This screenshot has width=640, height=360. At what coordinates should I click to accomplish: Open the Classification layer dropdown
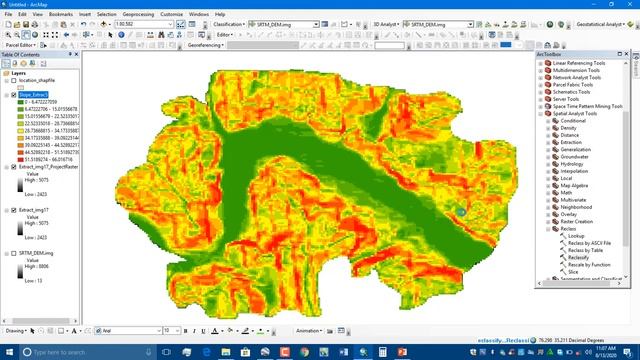pos(316,24)
